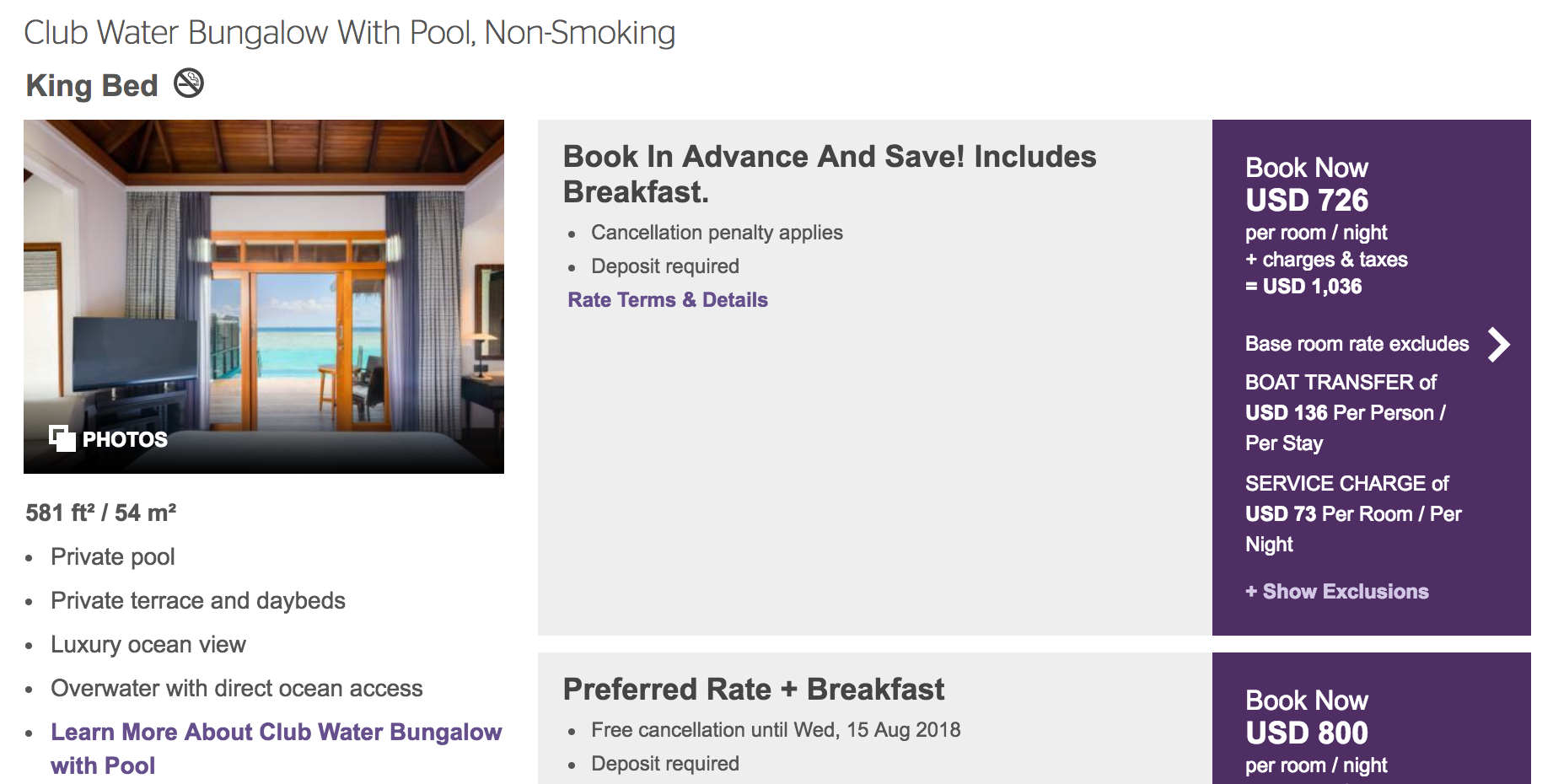Click the PHOTOS label on the image
This screenshot has width=1553, height=784.
pos(125,439)
